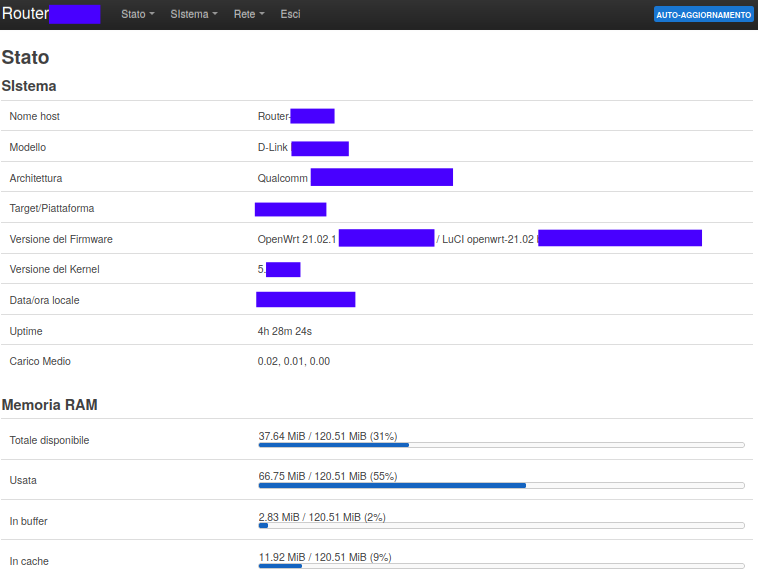The width and height of the screenshot is (758, 581).
Task: Log out using the Esci link
Action: pyautogui.click(x=290, y=15)
